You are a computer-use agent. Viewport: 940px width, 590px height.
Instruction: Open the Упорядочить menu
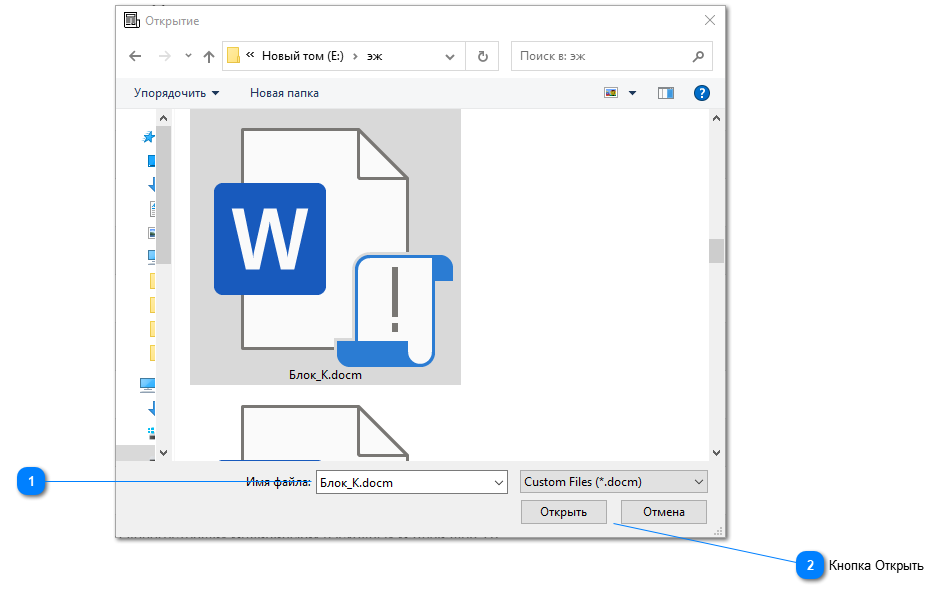176,93
